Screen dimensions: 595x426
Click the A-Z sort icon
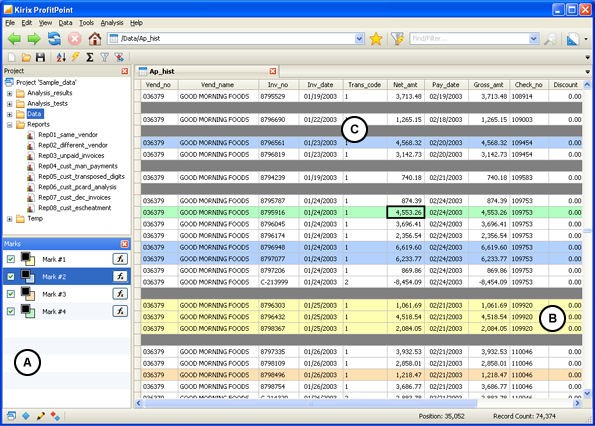tap(61, 57)
